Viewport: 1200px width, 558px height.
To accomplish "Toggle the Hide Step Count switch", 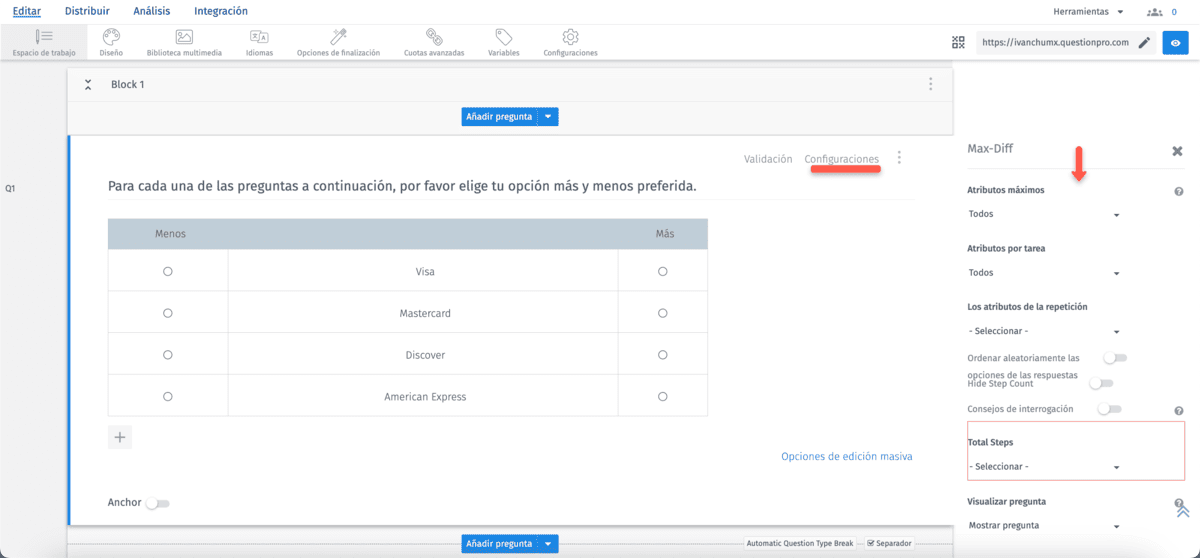I will click(x=1100, y=383).
